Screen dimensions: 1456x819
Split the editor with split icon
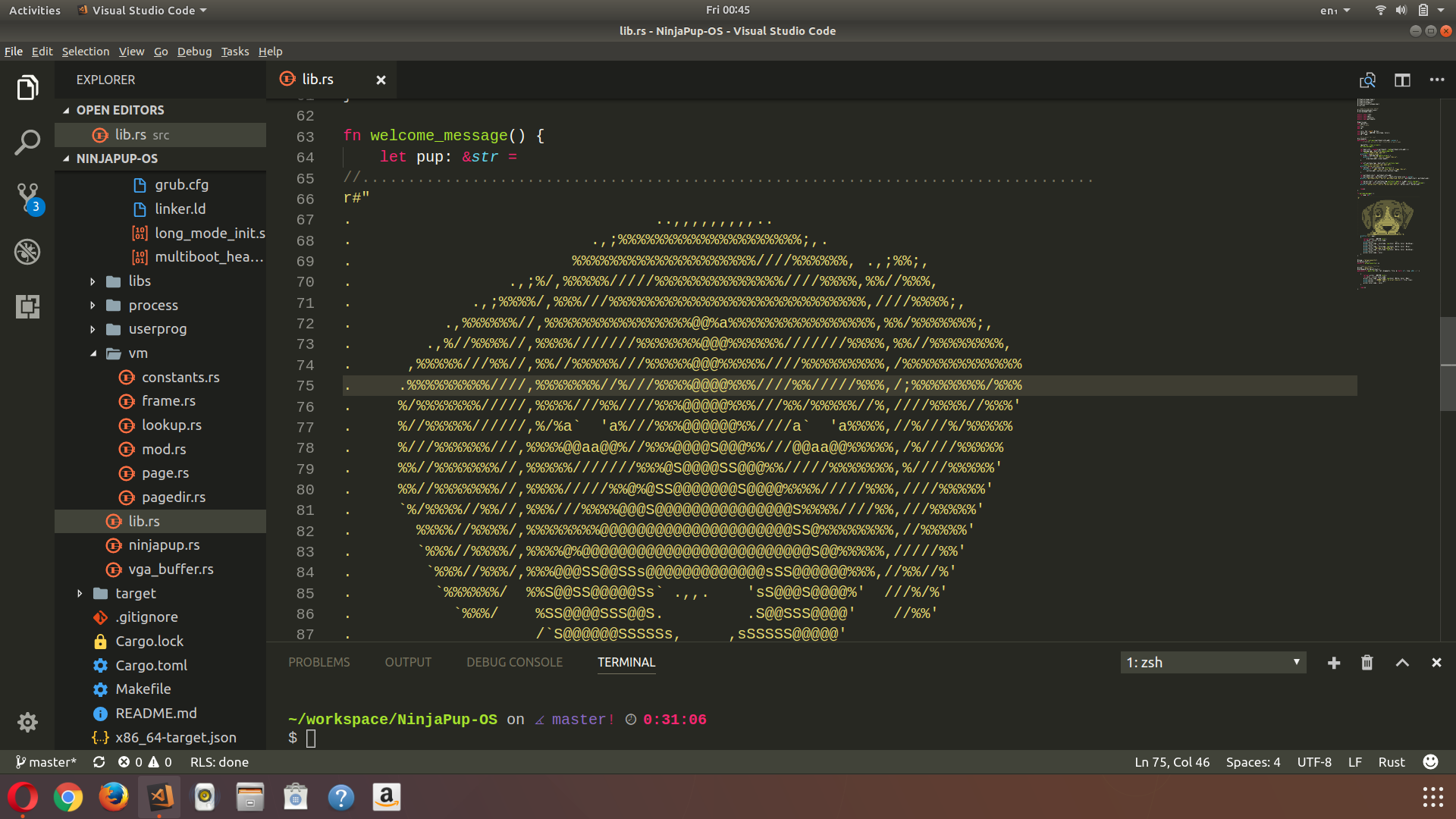point(1402,80)
